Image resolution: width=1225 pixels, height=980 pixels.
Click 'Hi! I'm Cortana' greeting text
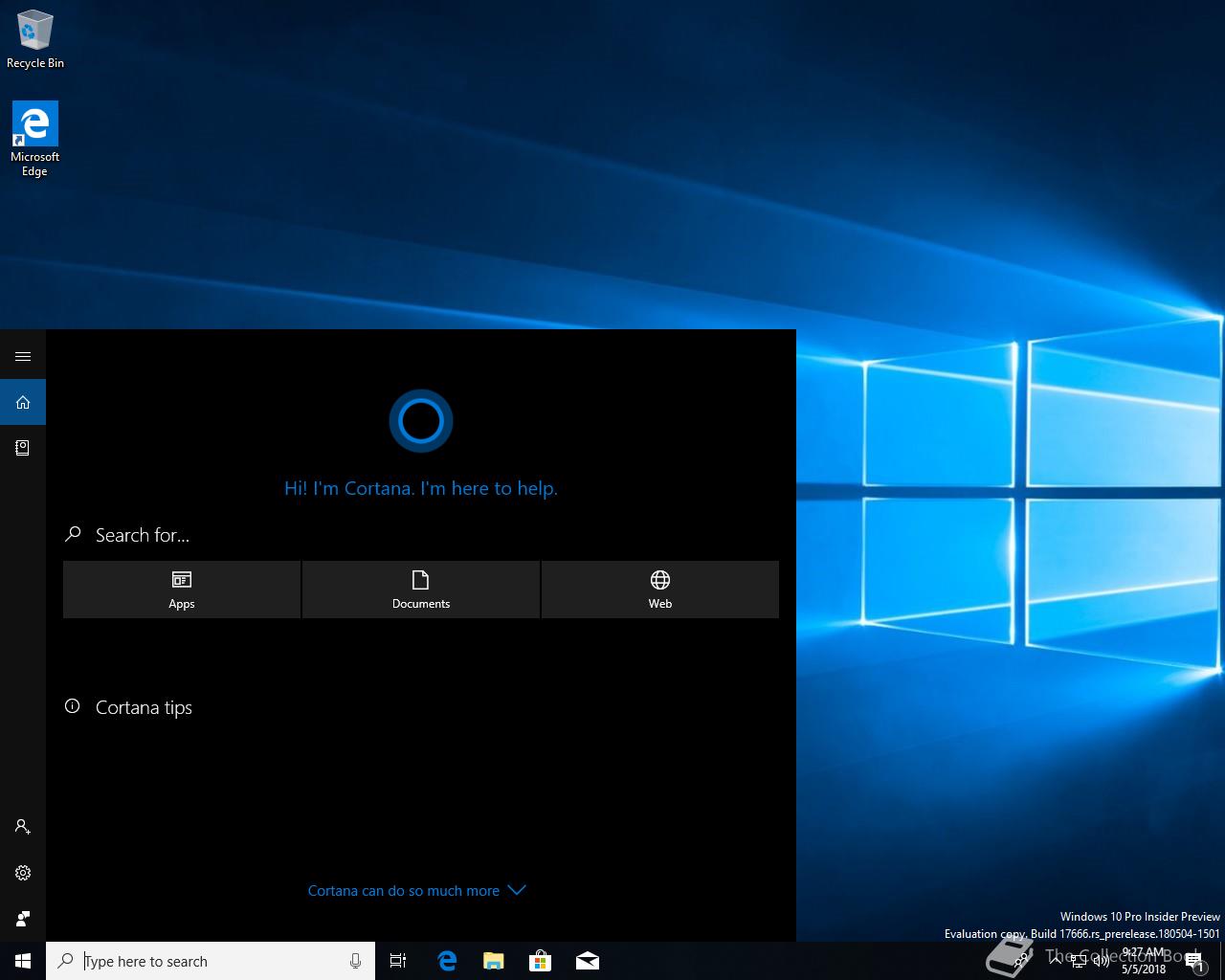coord(421,488)
